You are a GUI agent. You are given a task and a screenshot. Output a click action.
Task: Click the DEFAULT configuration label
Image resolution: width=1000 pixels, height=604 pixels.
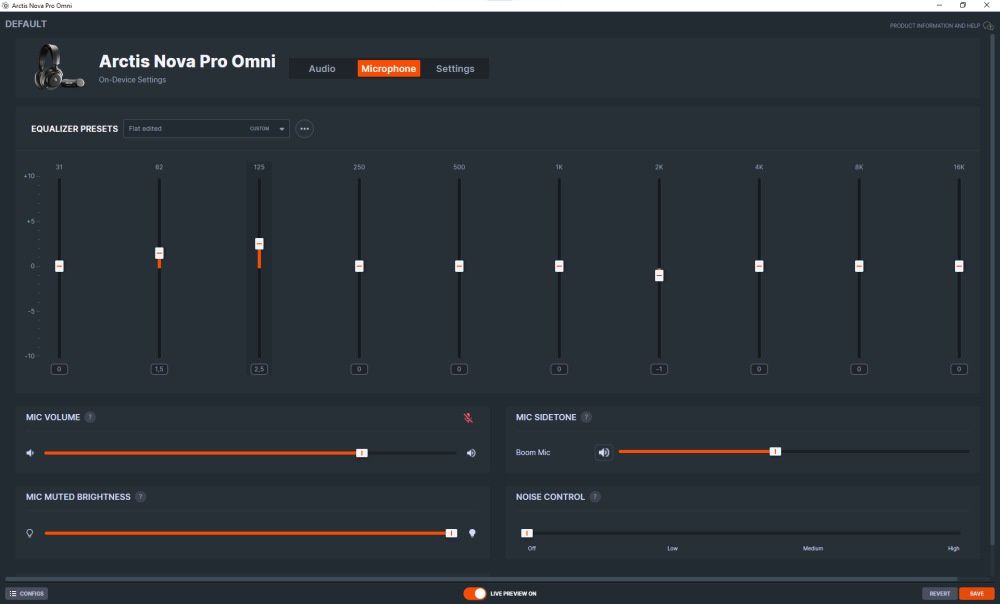click(x=26, y=24)
